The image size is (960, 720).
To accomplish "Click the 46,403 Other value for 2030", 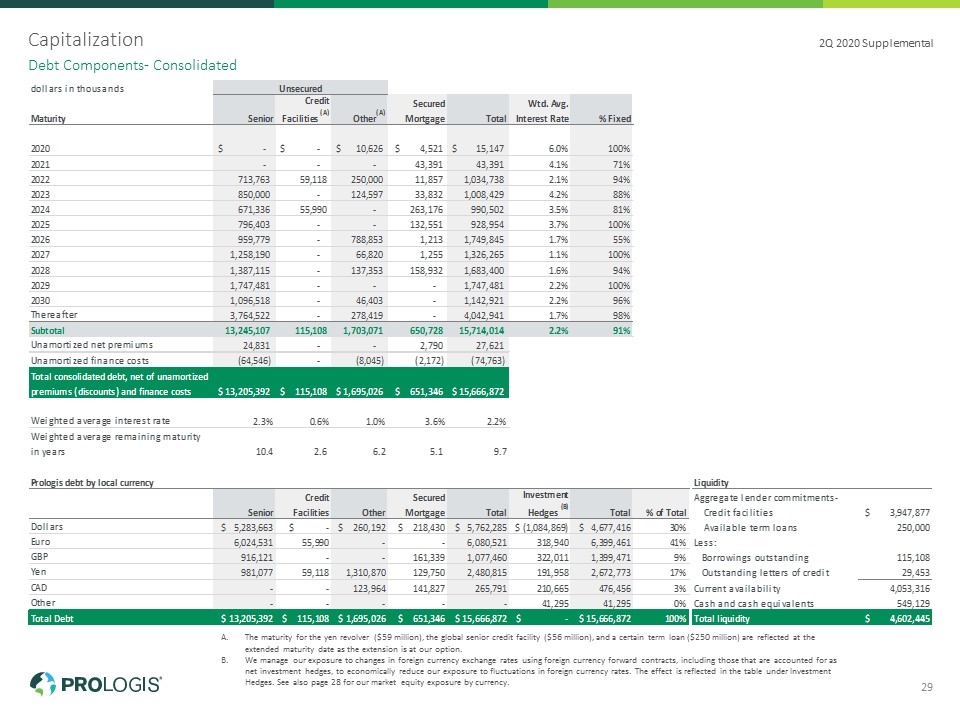I will [x=369, y=301].
